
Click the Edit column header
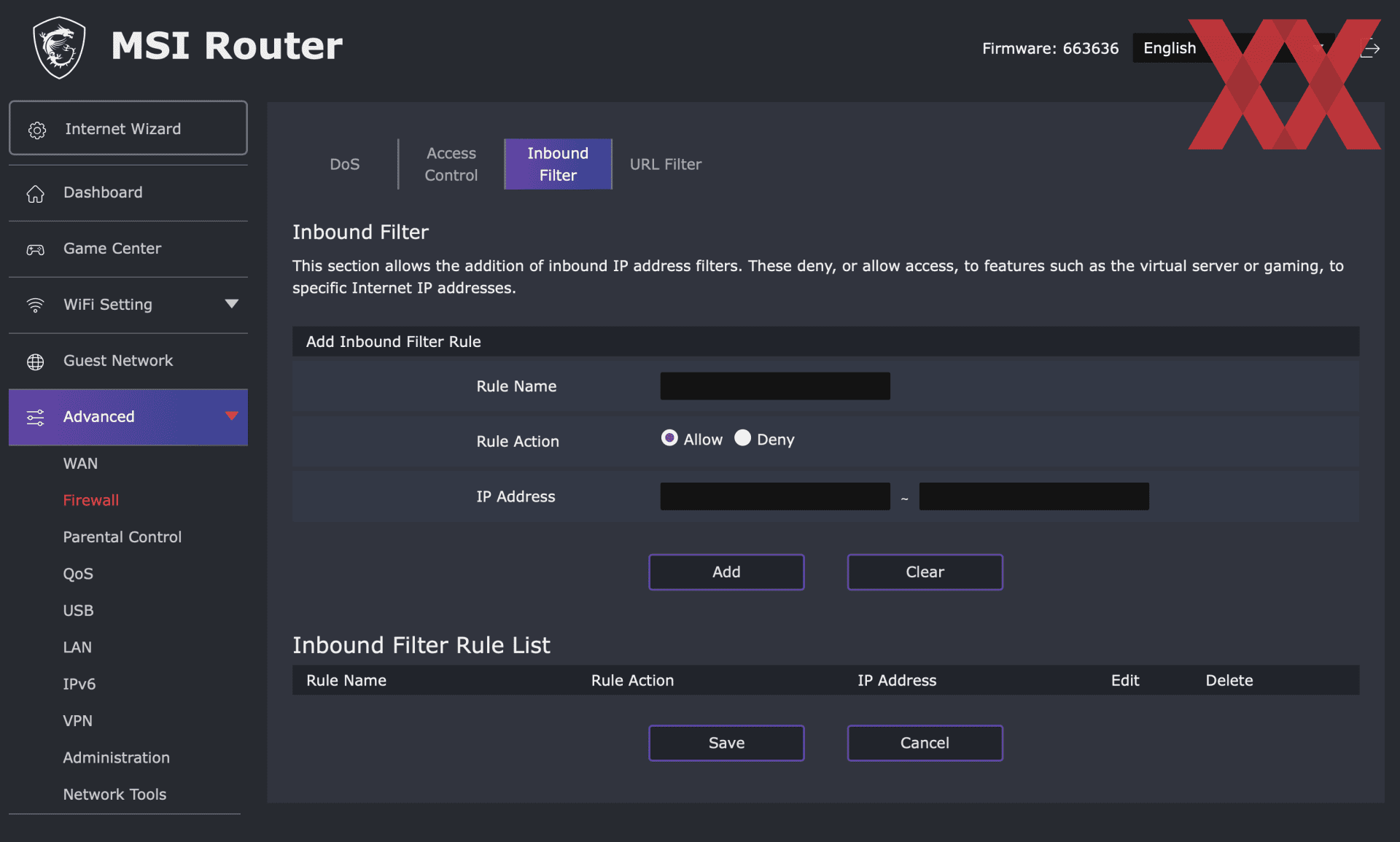pos(1125,680)
